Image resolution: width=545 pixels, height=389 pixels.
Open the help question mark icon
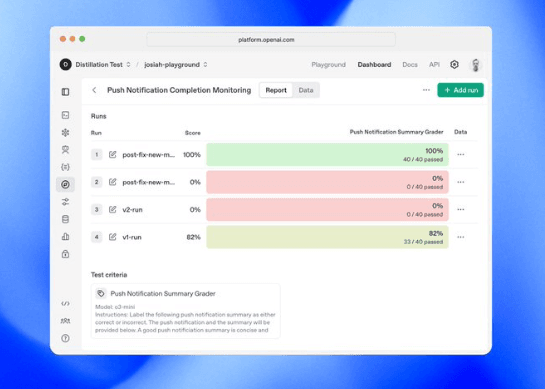(x=65, y=338)
